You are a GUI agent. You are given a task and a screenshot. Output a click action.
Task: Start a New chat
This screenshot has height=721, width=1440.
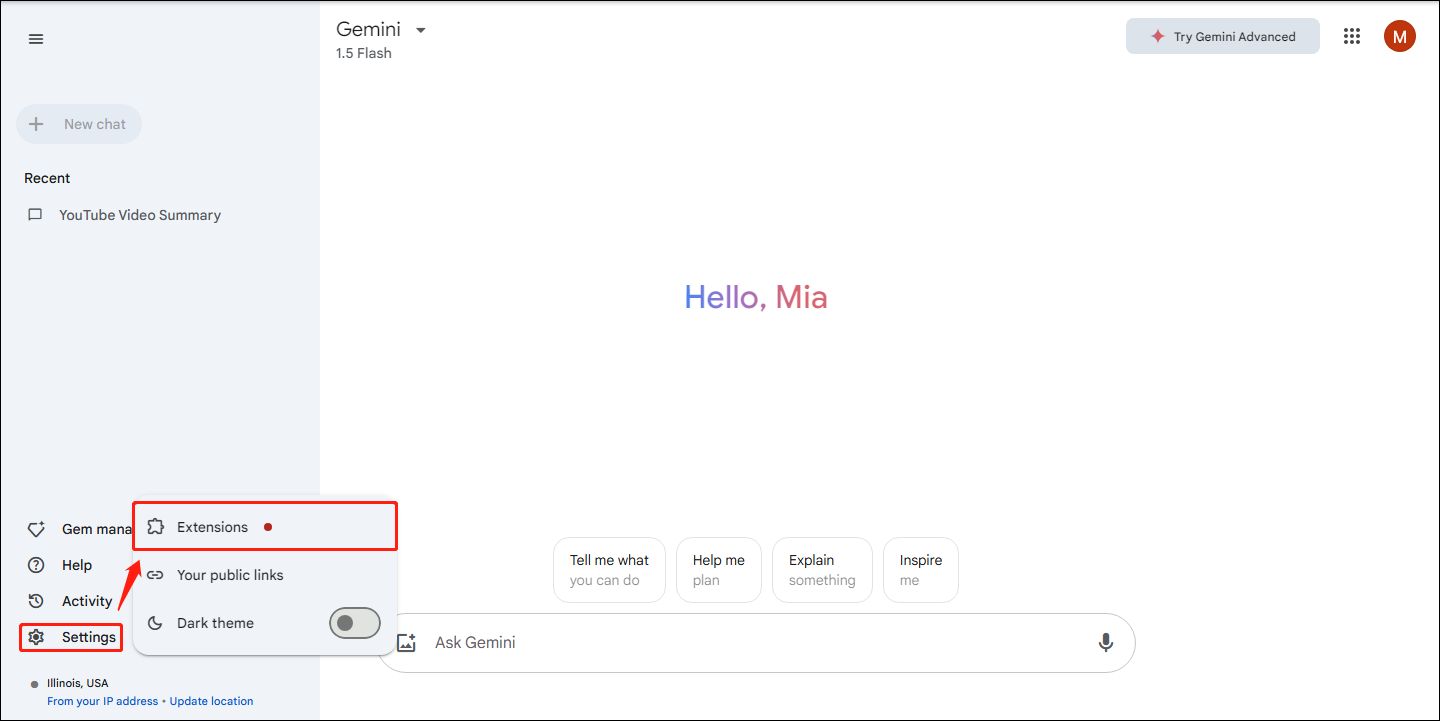[x=79, y=124]
